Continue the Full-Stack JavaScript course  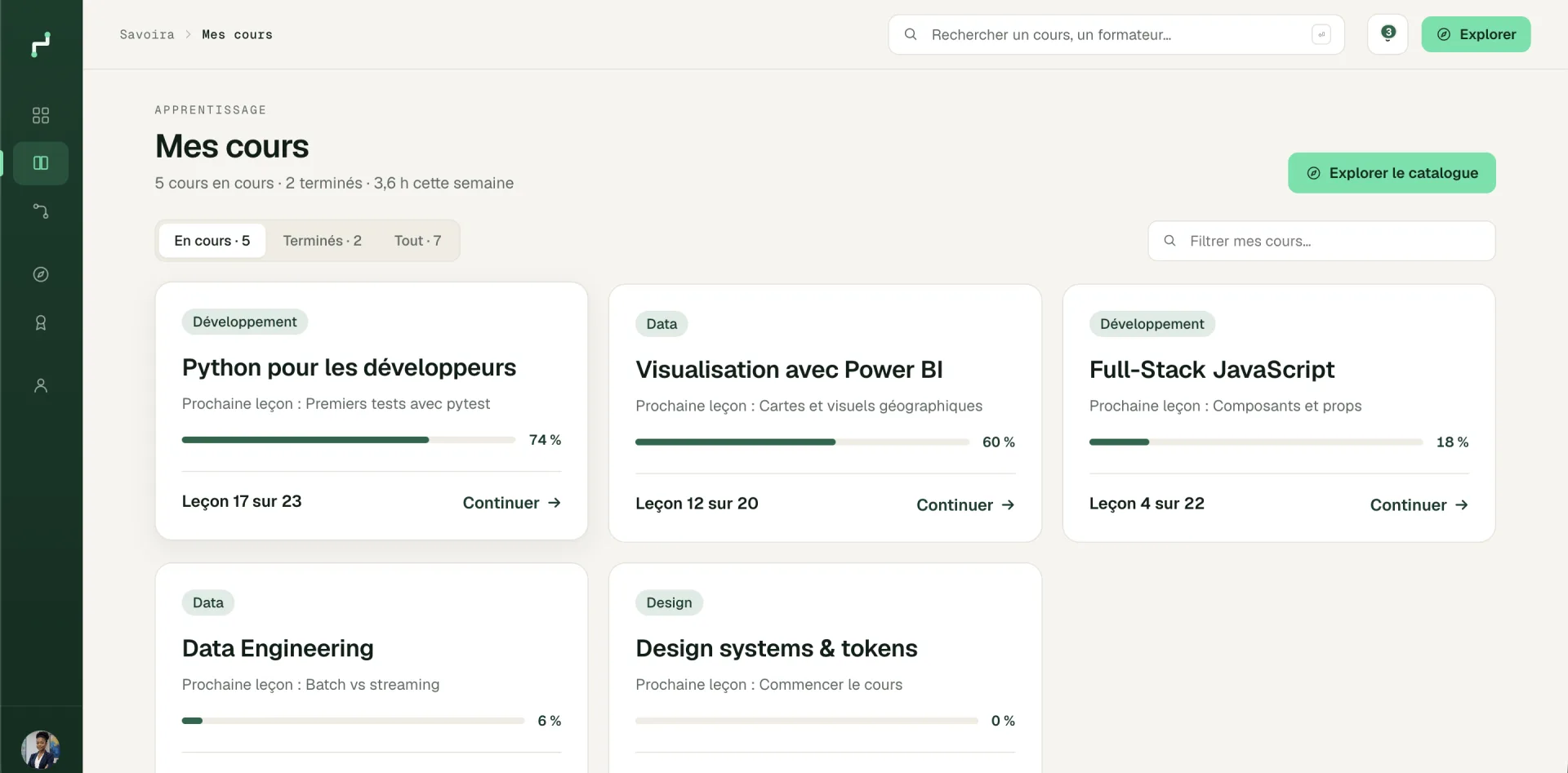[x=1419, y=505]
